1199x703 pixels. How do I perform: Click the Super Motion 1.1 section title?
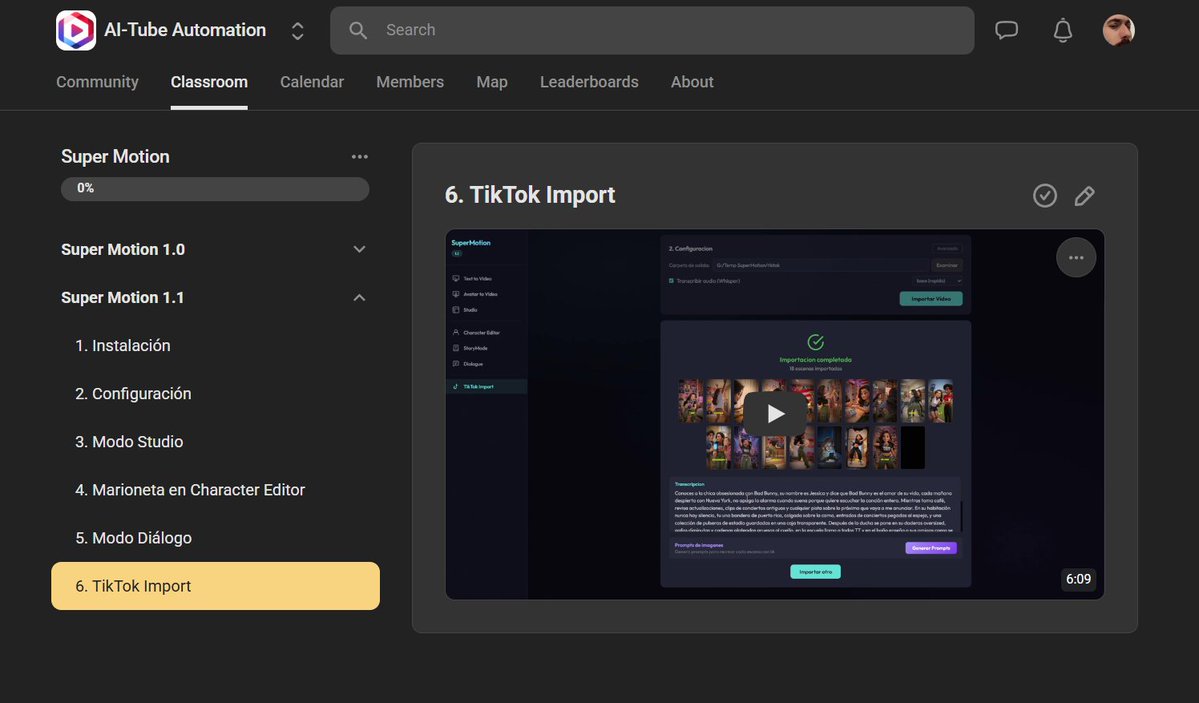coord(122,298)
